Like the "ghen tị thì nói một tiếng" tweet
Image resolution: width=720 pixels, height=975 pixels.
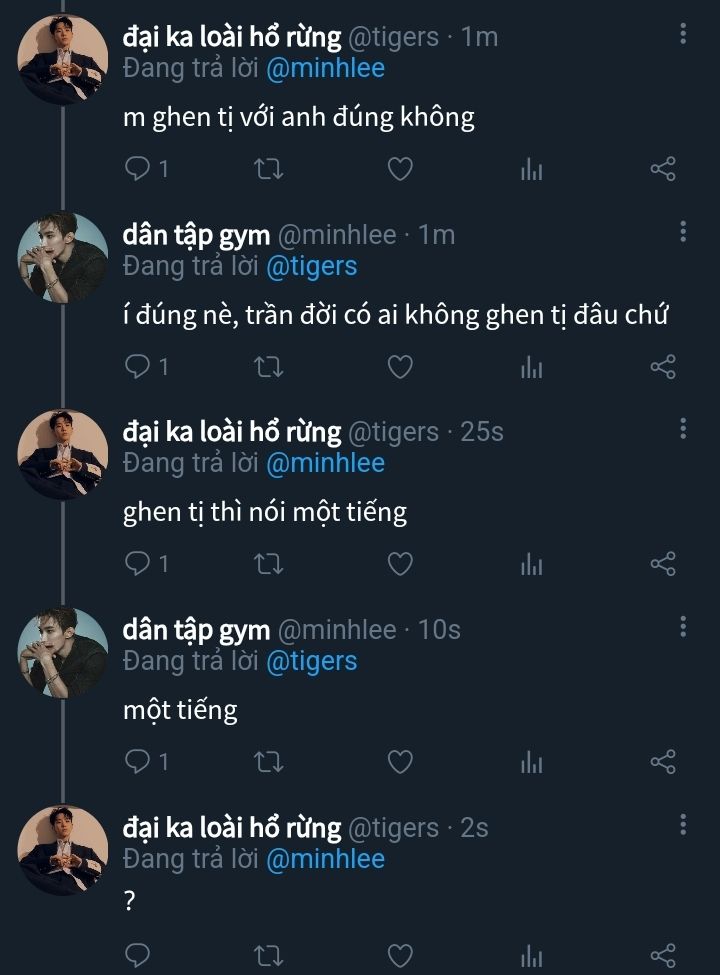tap(400, 565)
